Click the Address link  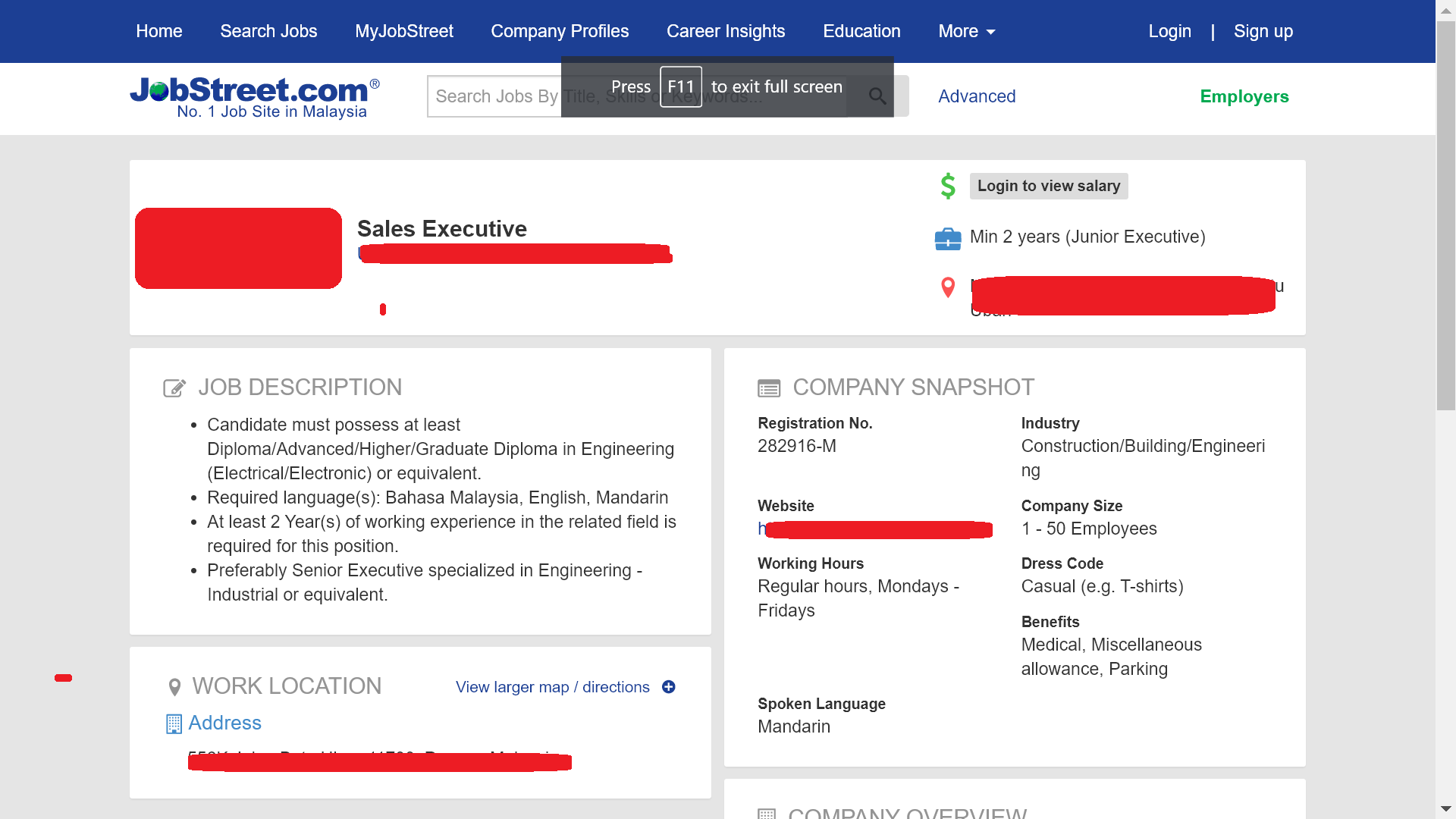[x=224, y=723]
